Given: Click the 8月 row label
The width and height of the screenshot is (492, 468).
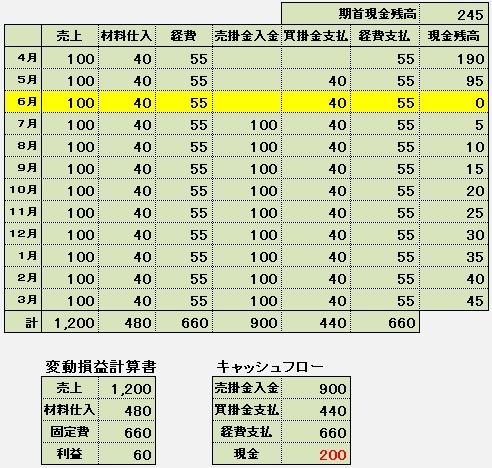Looking at the screenshot, I should (x=23, y=146).
